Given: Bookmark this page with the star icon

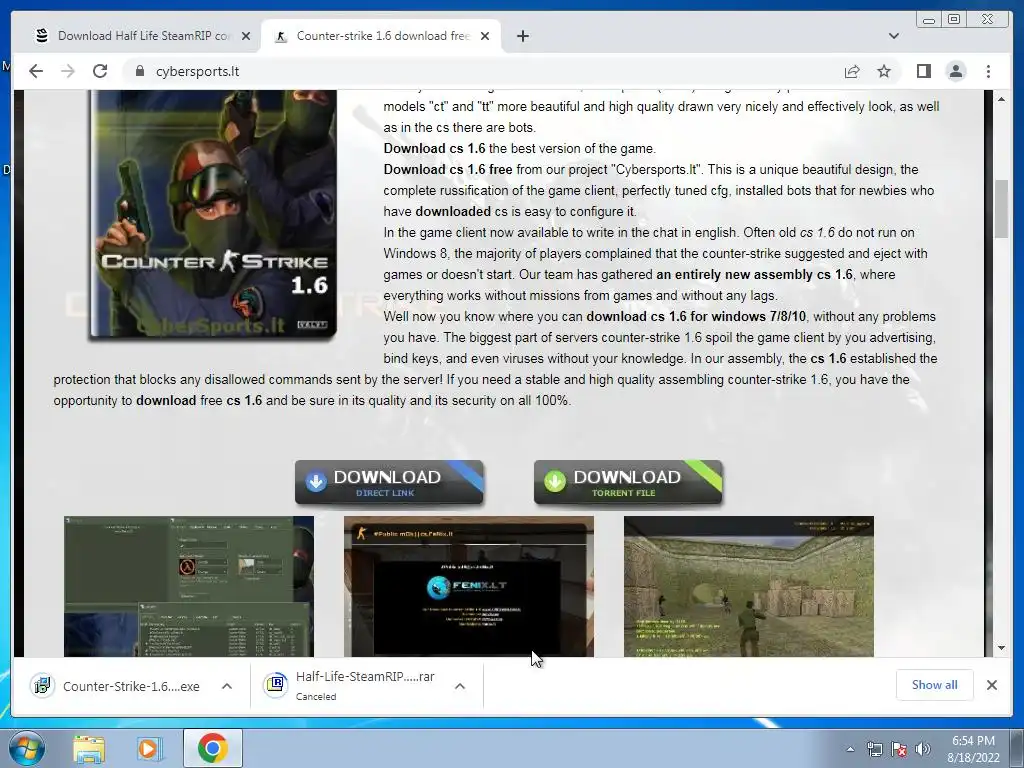Looking at the screenshot, I should [884, 71].
